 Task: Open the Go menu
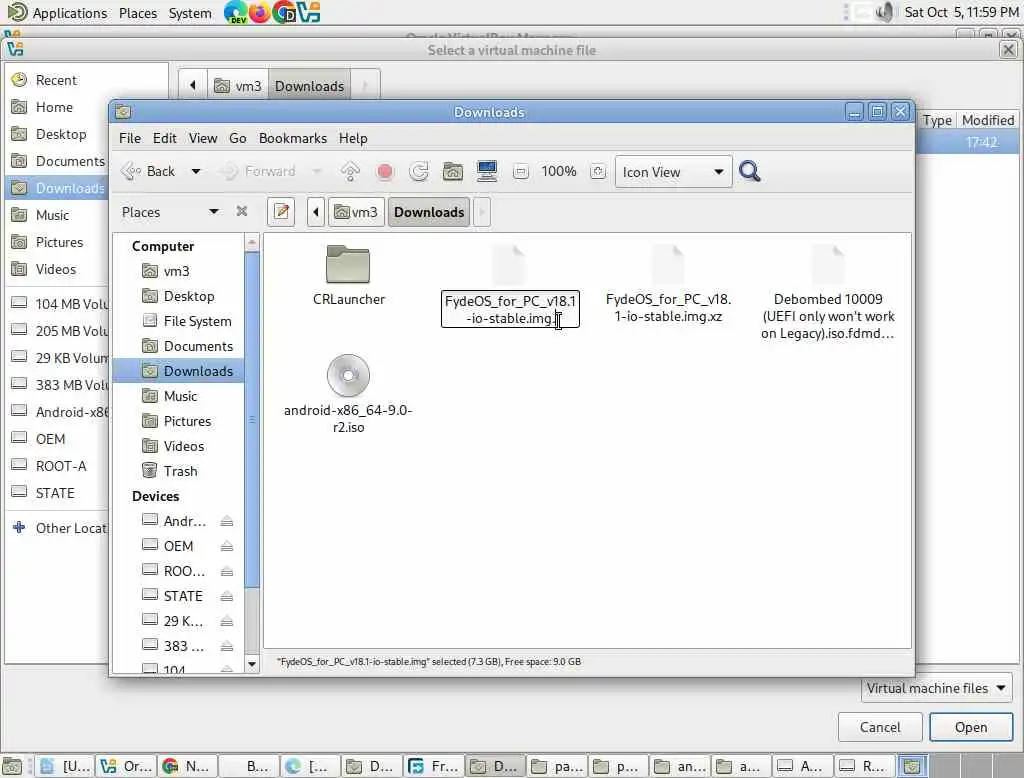tap(238, 138)
